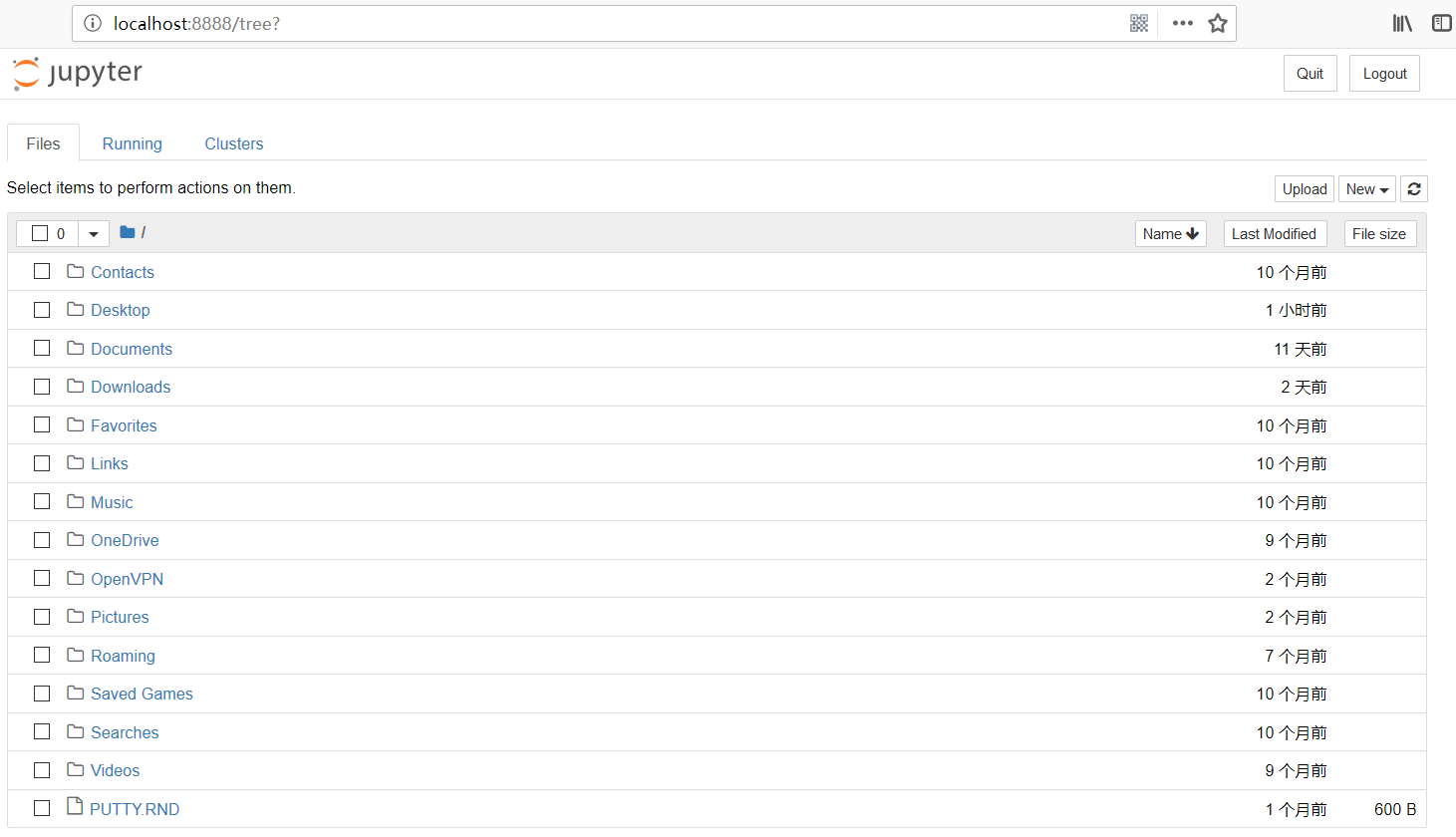Open the Downloads folder link
The width and height of the screenshot is (1456, 837).
pos(131,387)
